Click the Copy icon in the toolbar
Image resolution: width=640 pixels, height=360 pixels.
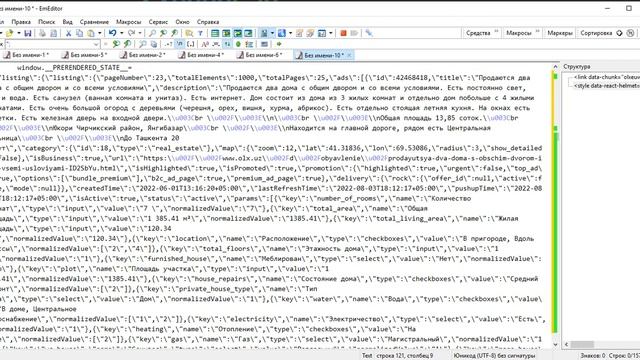point(80,33)
